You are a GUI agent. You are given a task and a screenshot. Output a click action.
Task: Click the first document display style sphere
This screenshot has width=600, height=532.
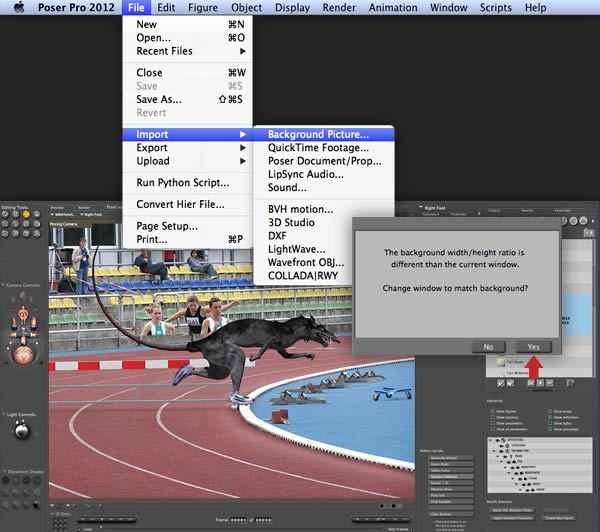click(x=5, y=480)
